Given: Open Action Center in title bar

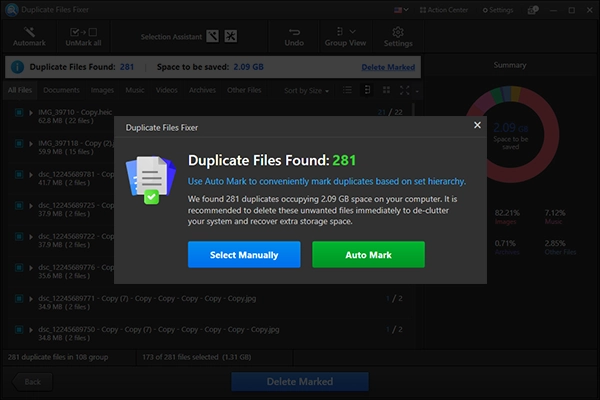Looking at the screenshot, I should [444, 10].
